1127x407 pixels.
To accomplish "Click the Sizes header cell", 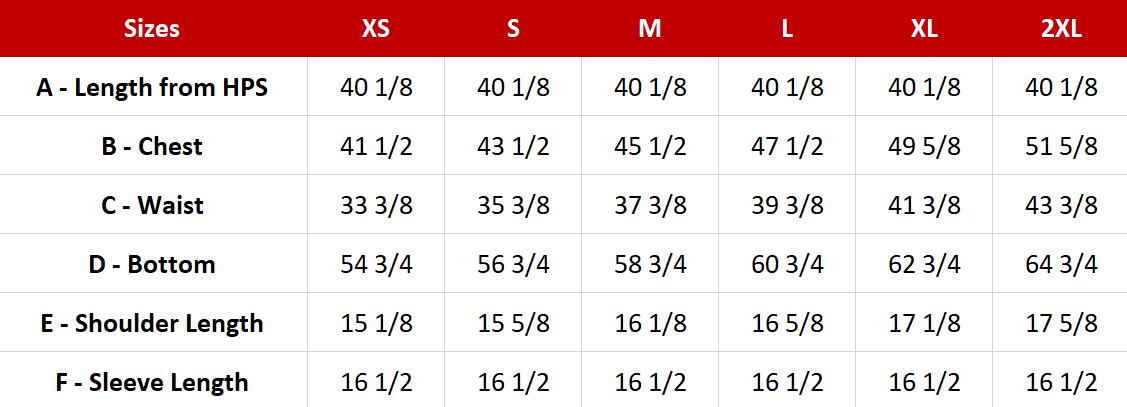I will tap(152, 29).
